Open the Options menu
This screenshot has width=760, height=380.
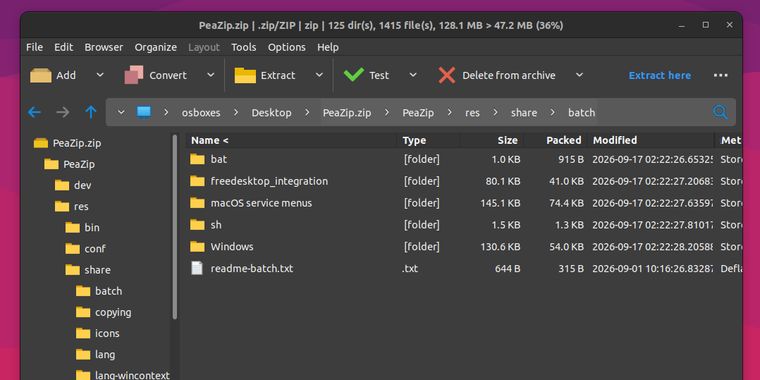287,47
